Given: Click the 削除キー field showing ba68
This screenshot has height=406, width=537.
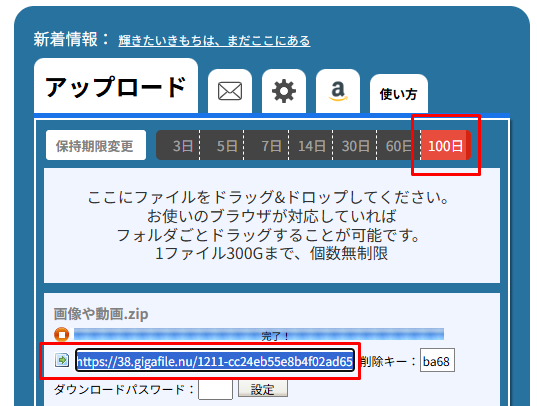Looking at the screenshot, I should pos(437,360).
